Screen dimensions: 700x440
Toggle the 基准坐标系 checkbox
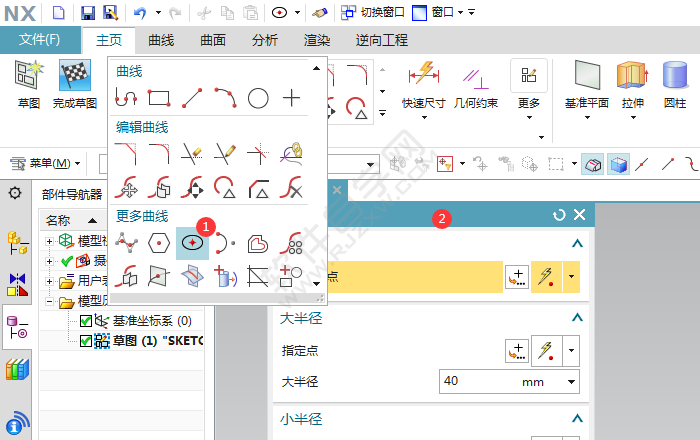tap(86, 321)
